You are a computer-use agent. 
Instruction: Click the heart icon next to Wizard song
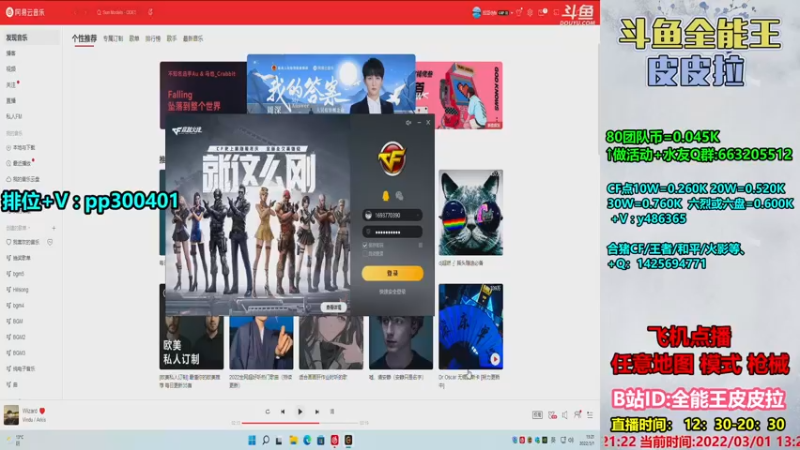(42, 411)
